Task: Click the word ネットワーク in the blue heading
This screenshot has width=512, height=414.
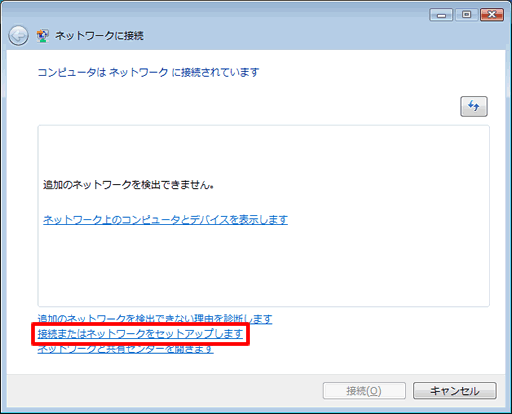Action: click(139, 72)
